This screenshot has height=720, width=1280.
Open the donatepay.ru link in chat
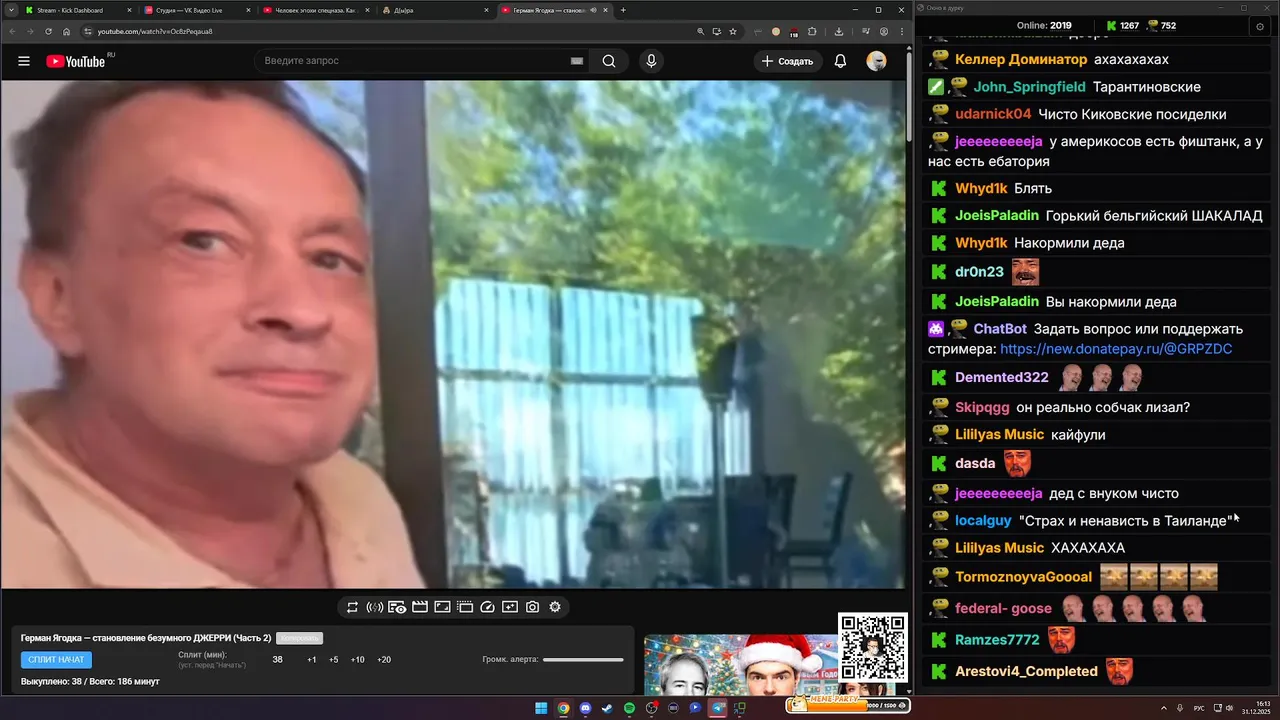(x=1116, y=349)
